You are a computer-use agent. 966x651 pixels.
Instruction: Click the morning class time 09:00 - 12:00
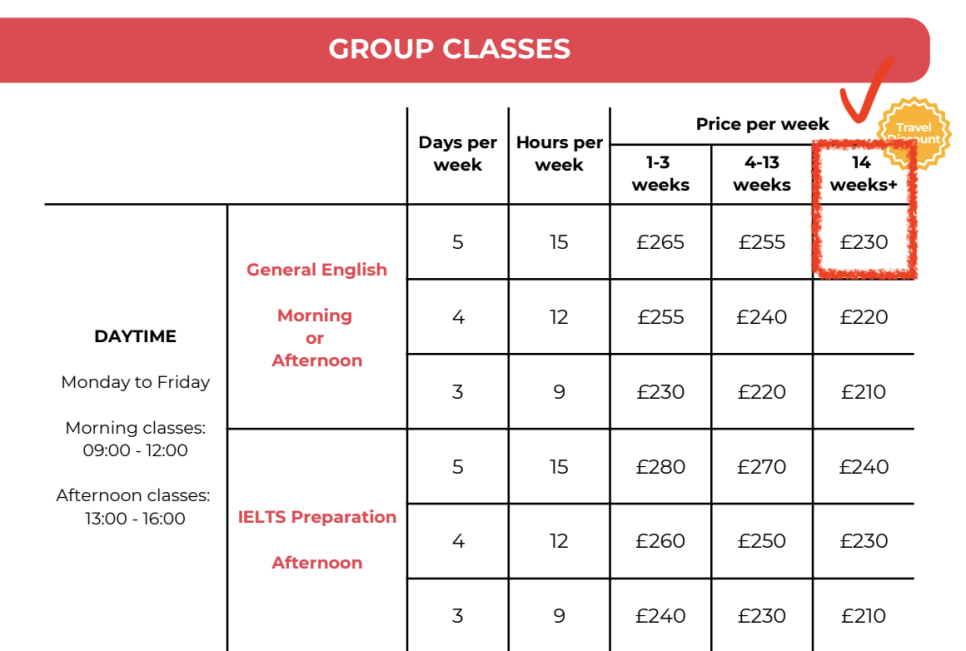136,450
